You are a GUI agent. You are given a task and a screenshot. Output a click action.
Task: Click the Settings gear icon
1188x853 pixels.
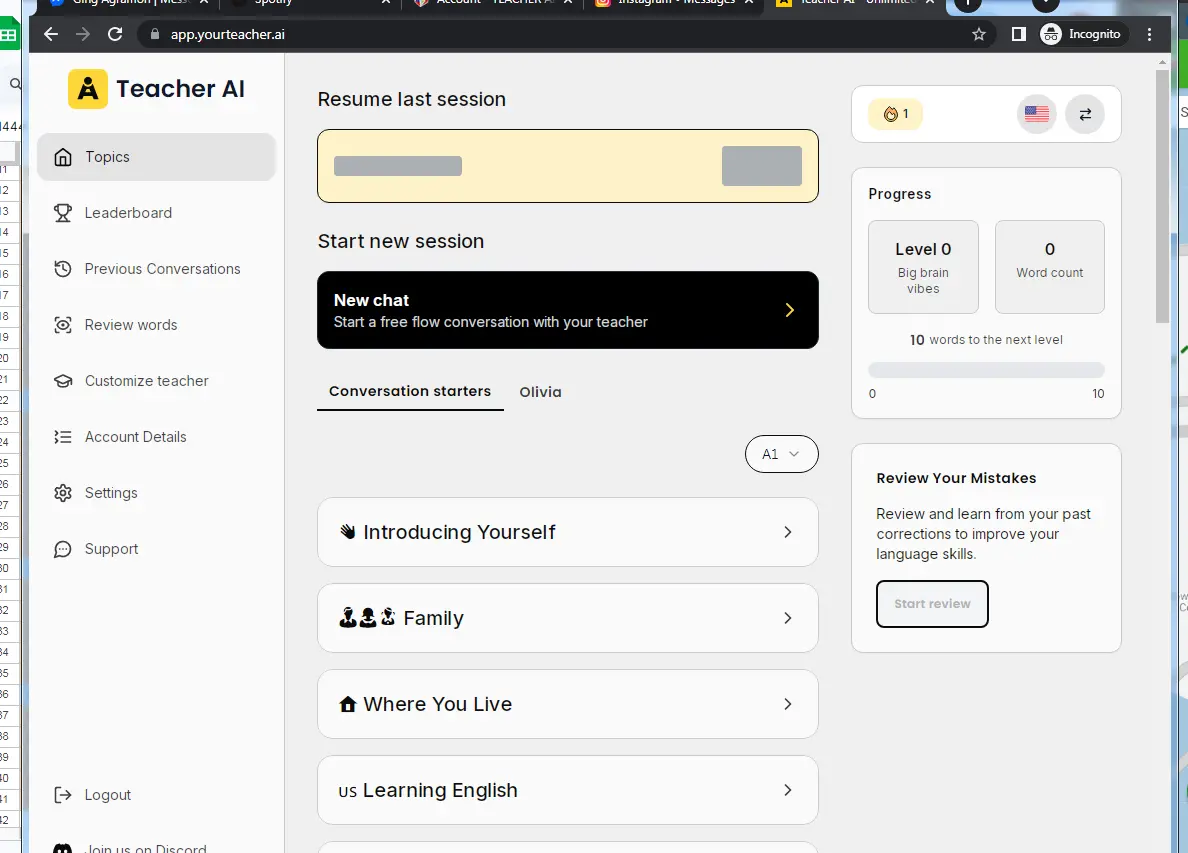(x=63, y=493)
